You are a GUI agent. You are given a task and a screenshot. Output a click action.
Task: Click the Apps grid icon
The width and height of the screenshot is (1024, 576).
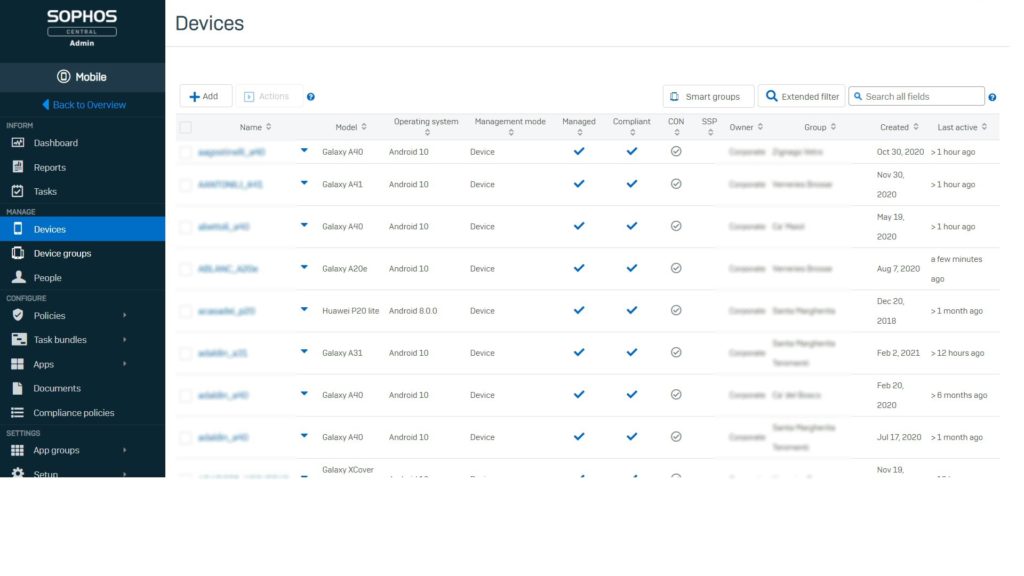18,364
